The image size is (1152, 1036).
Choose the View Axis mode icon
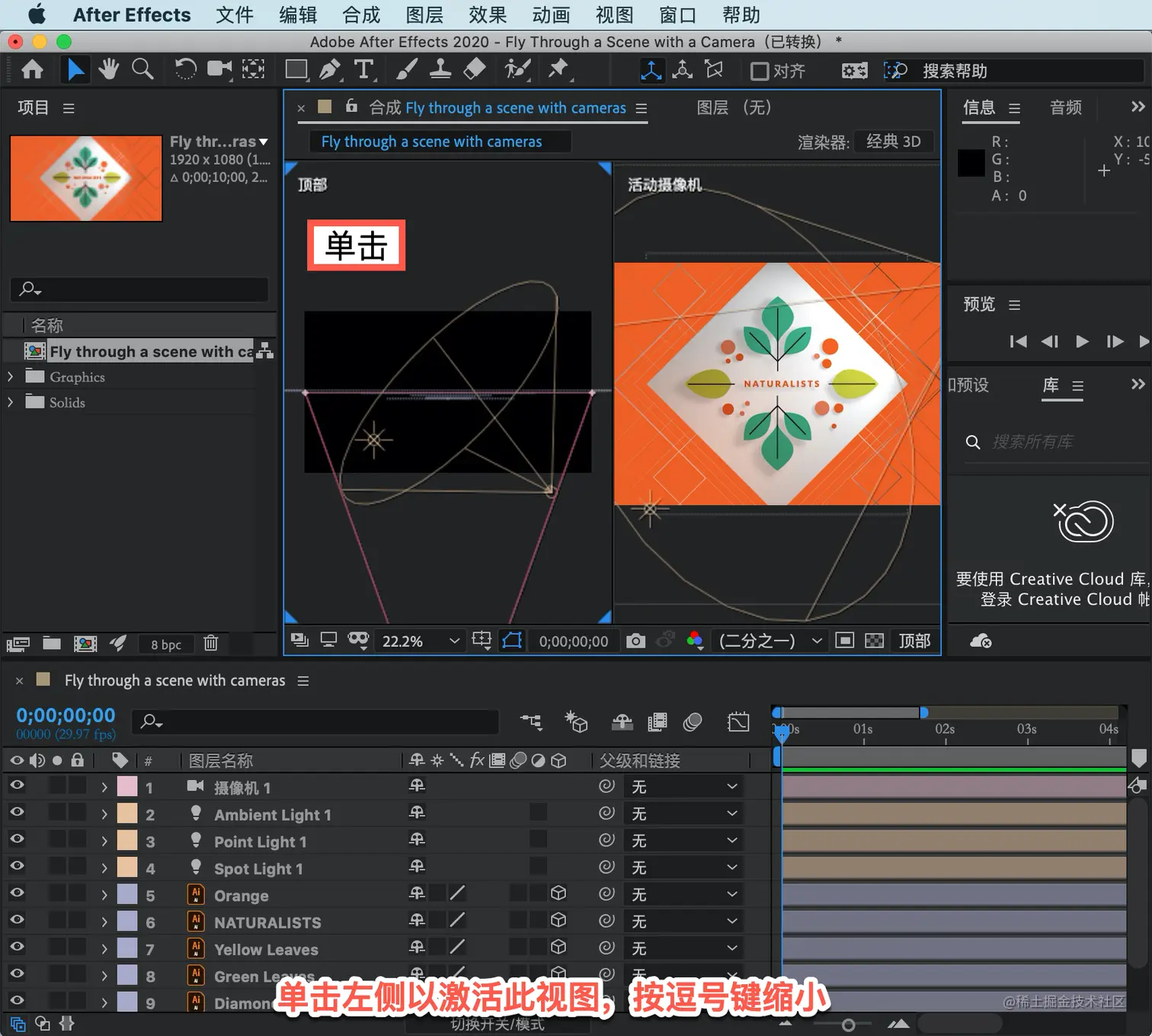[x=714, y=70]
